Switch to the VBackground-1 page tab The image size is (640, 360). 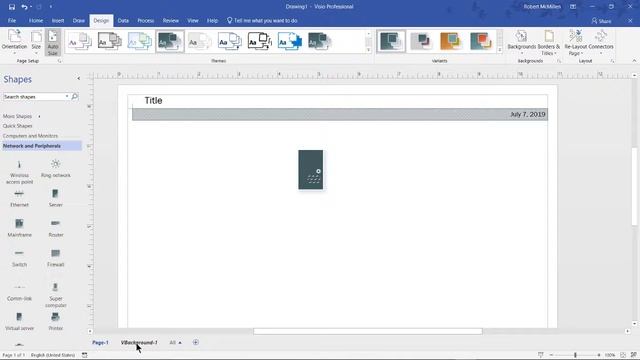[x=139, y=342]
